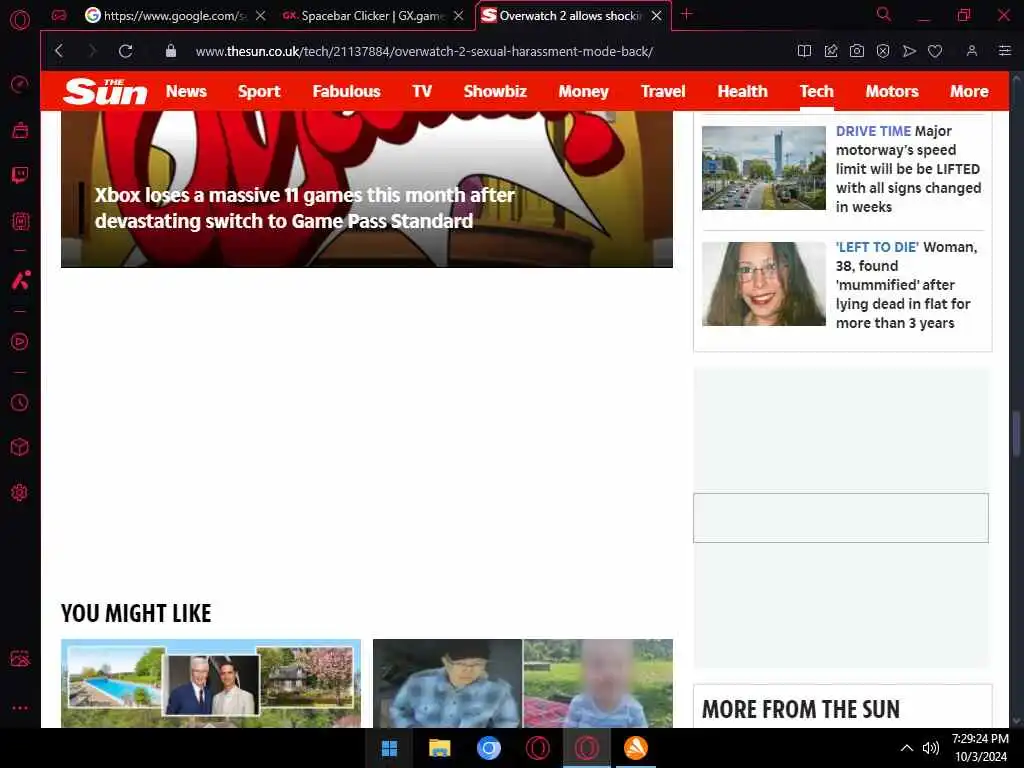Screen dimensions: 1024x768
Task: Search tabs with magnifier icon
Action: click(884, 14)
